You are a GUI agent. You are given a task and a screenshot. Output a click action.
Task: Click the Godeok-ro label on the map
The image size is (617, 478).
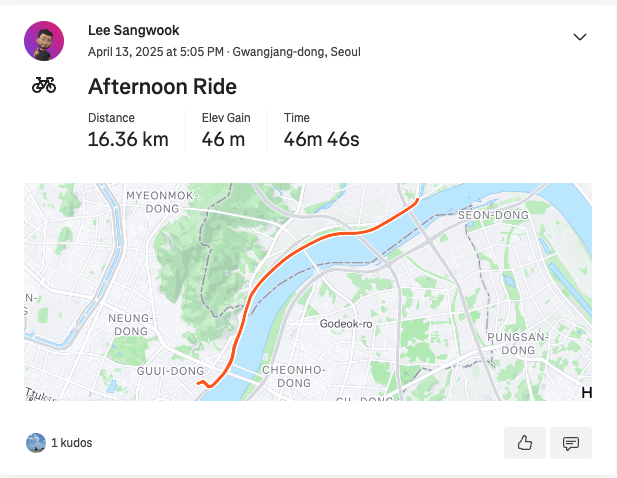[346, 324]
